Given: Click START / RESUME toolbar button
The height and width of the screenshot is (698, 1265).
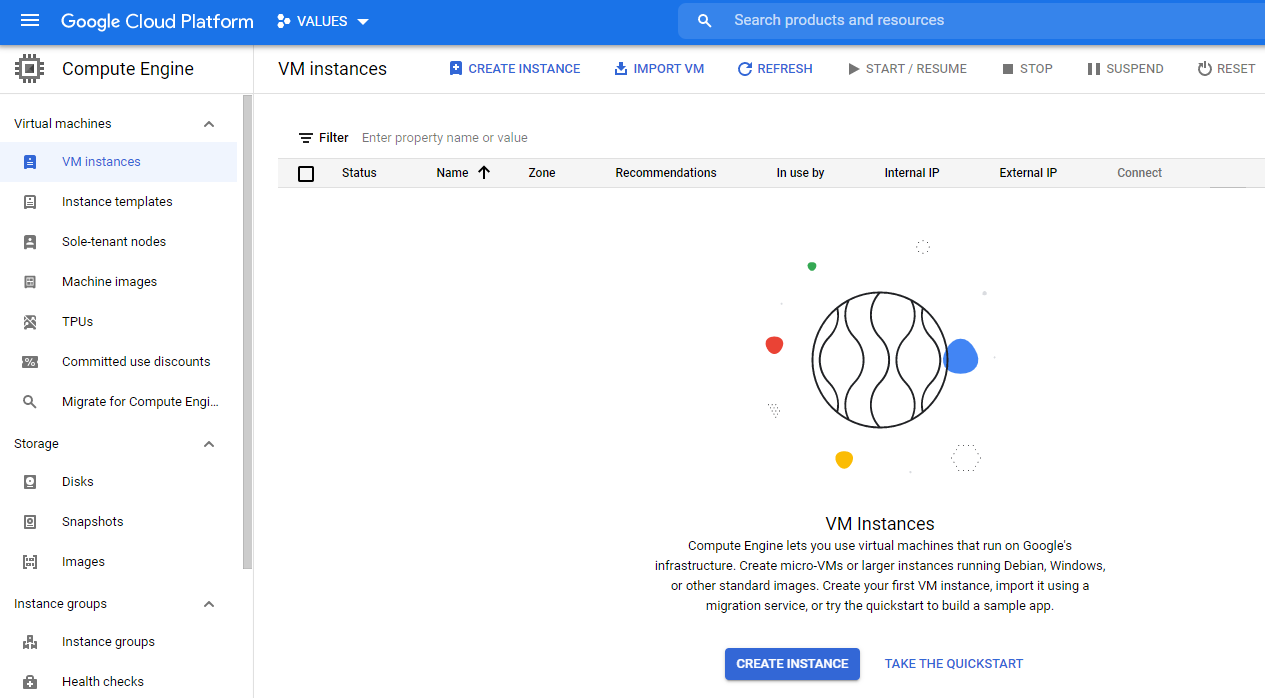Looking at the screenshot, I should point(907,69).
